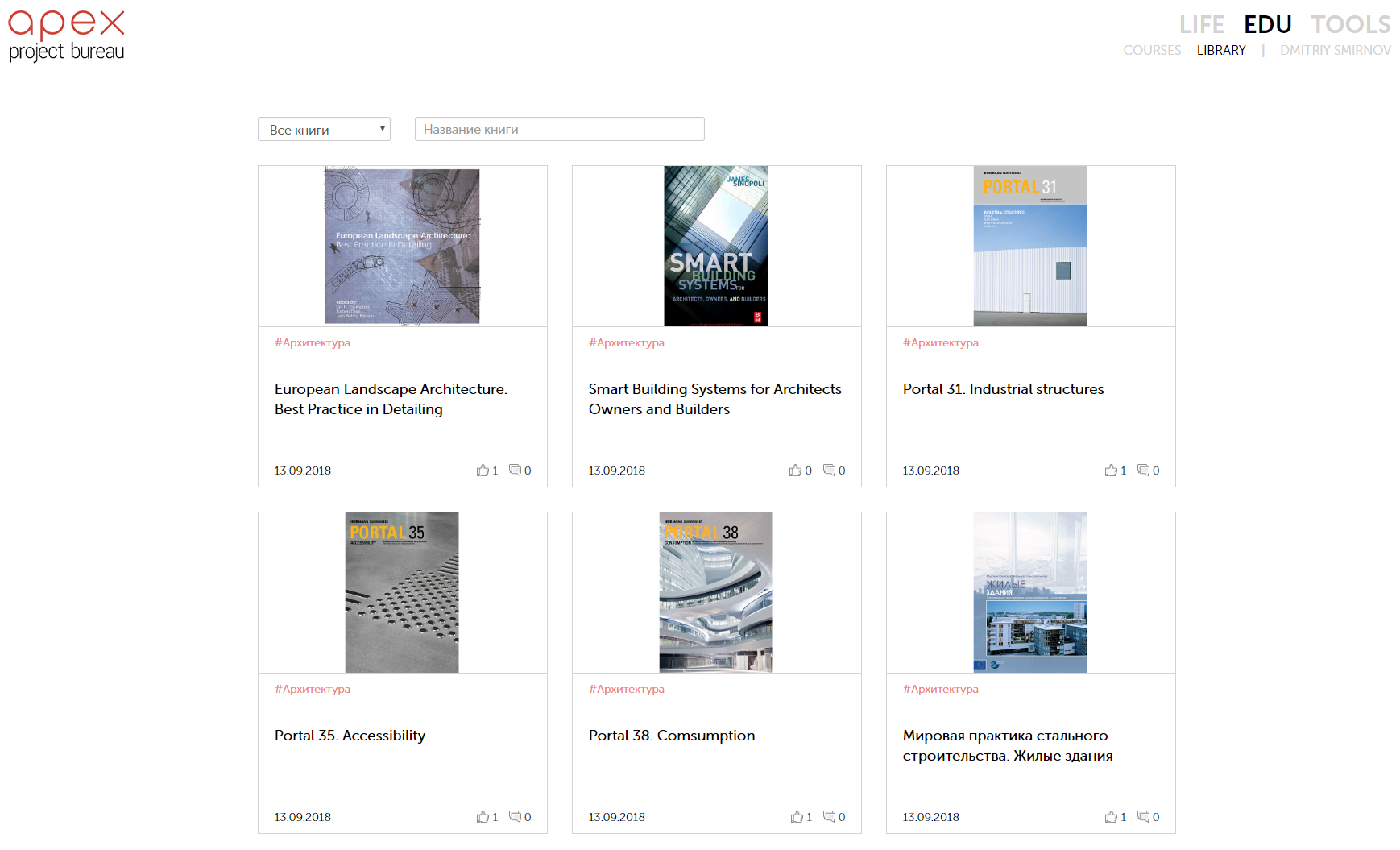Open the TOOLS section
Screen dimensions: 1400x850
1350,25
